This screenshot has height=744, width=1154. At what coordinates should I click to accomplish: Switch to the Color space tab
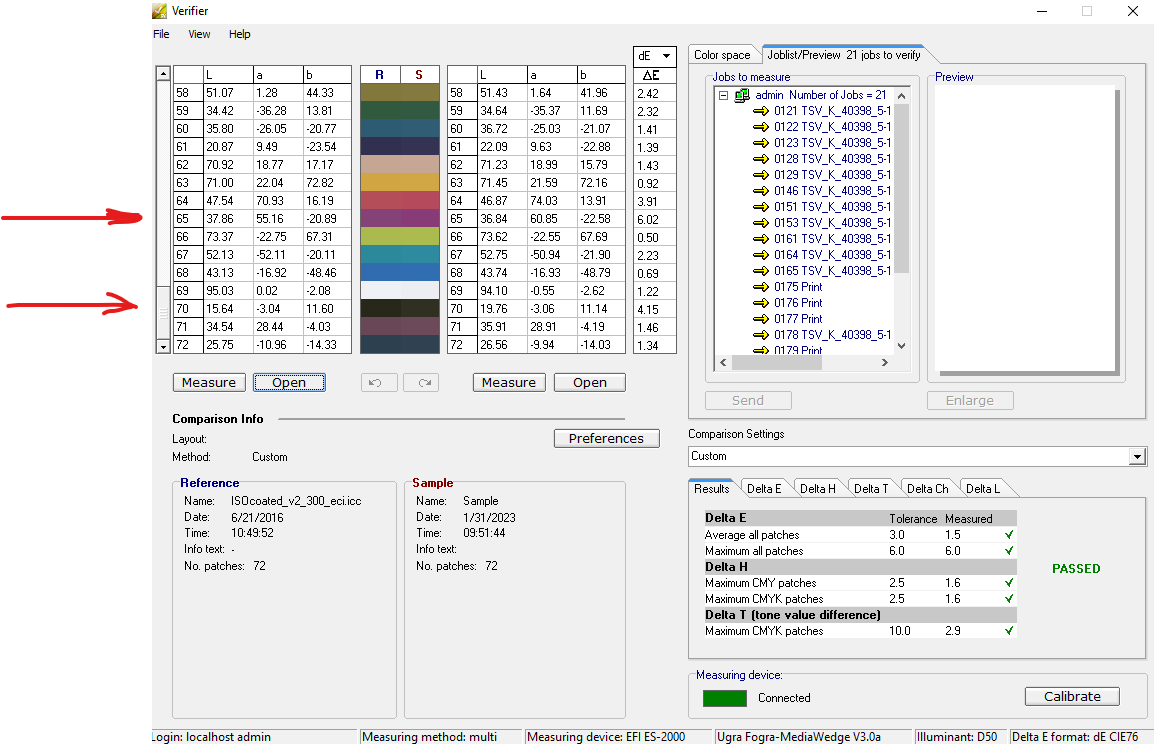722,55
